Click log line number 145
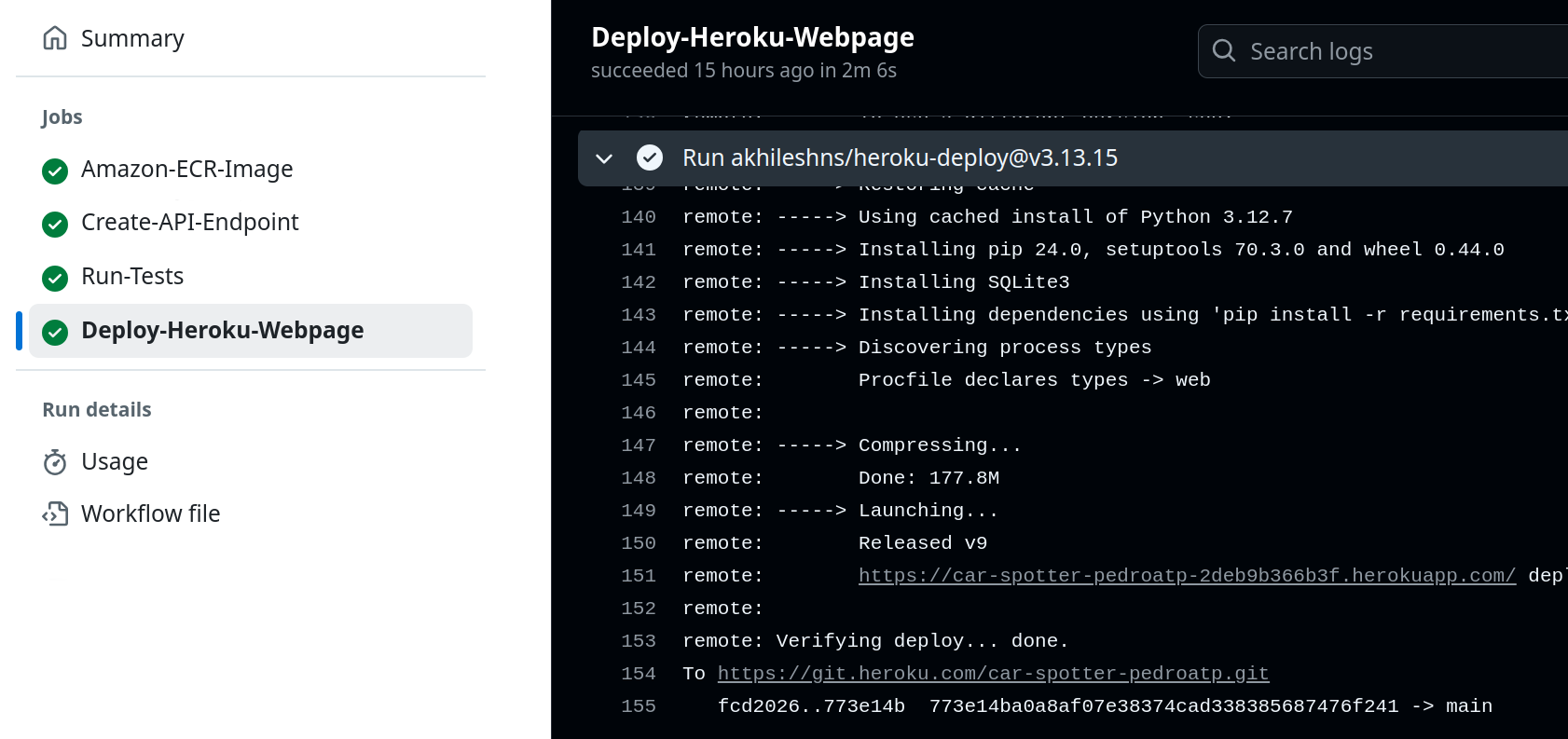The image size is (1568, 739). tap(639, 380)
